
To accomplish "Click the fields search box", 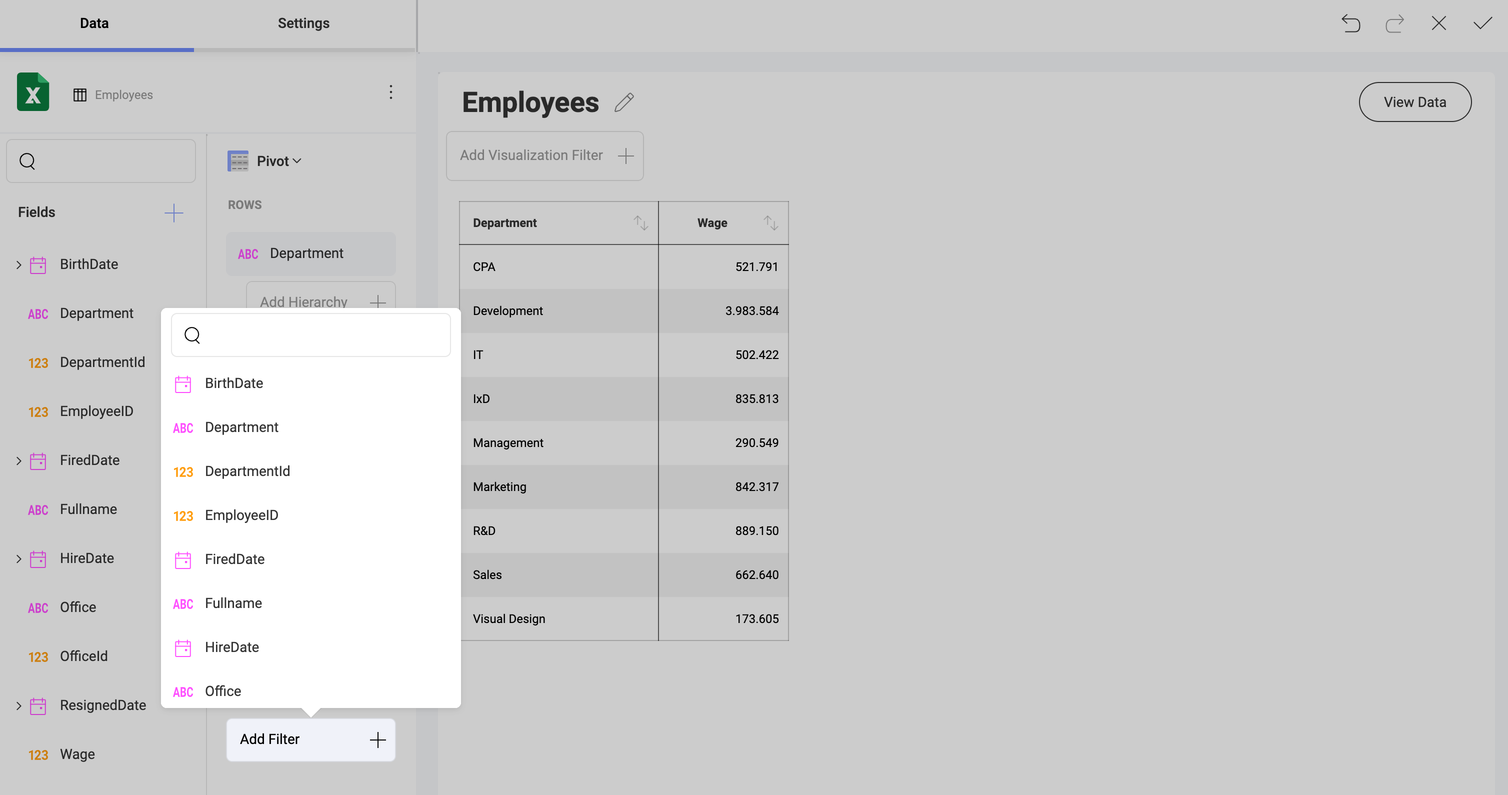I will 101,161.
